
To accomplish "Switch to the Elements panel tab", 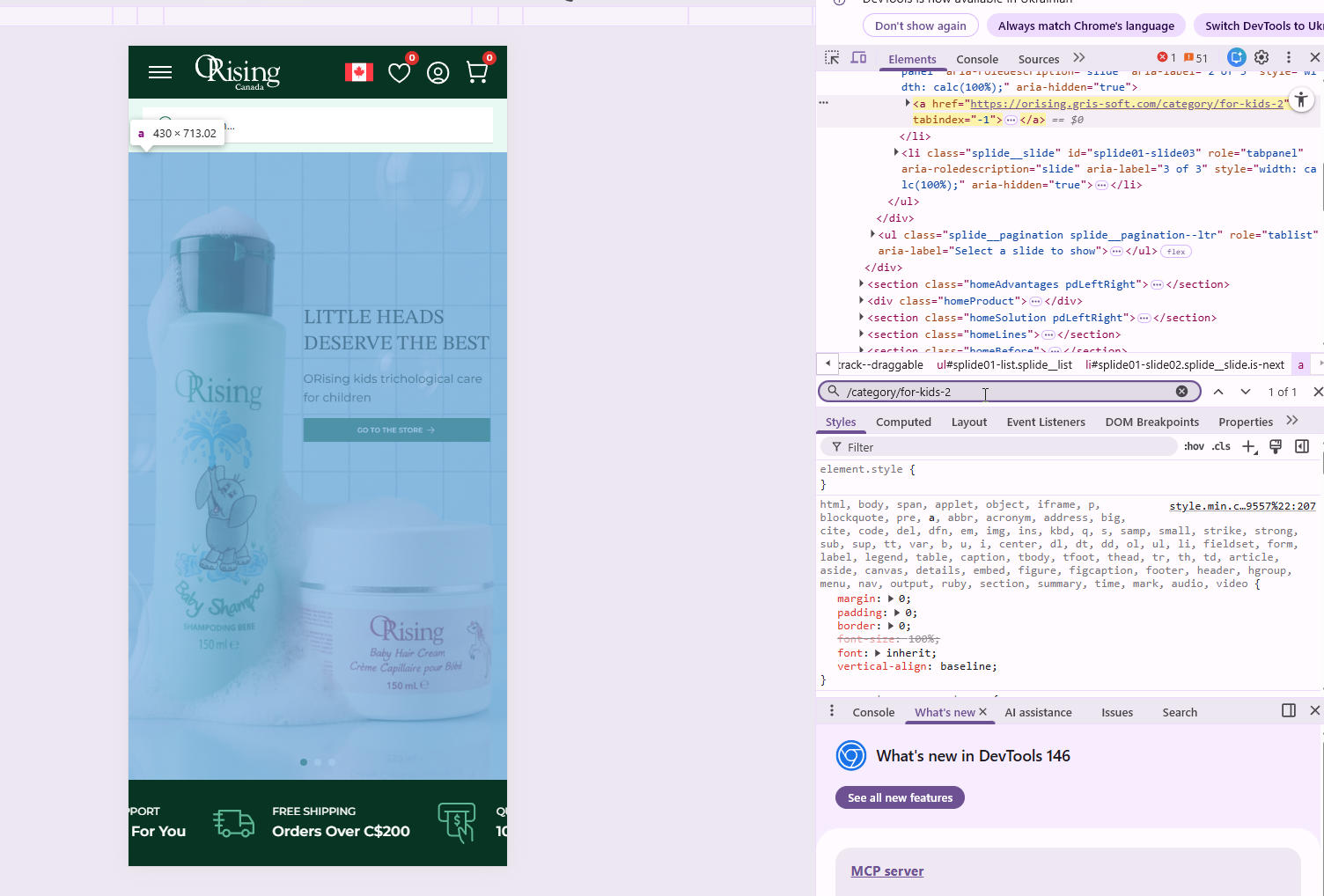I will pyautogui.click(x=912, y=59).
